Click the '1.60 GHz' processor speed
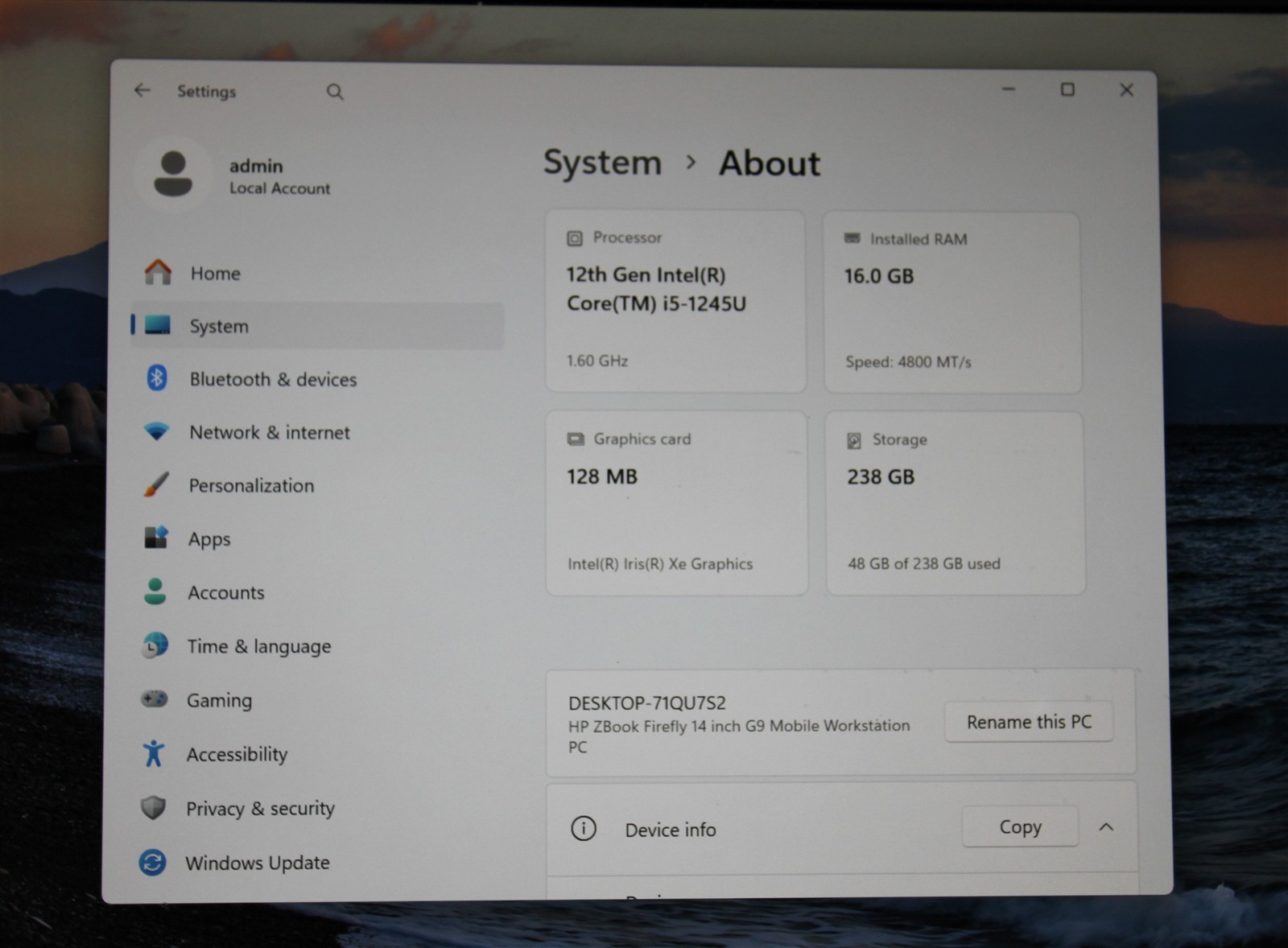This screenshot has width=1288, height=948. (597, 361)
